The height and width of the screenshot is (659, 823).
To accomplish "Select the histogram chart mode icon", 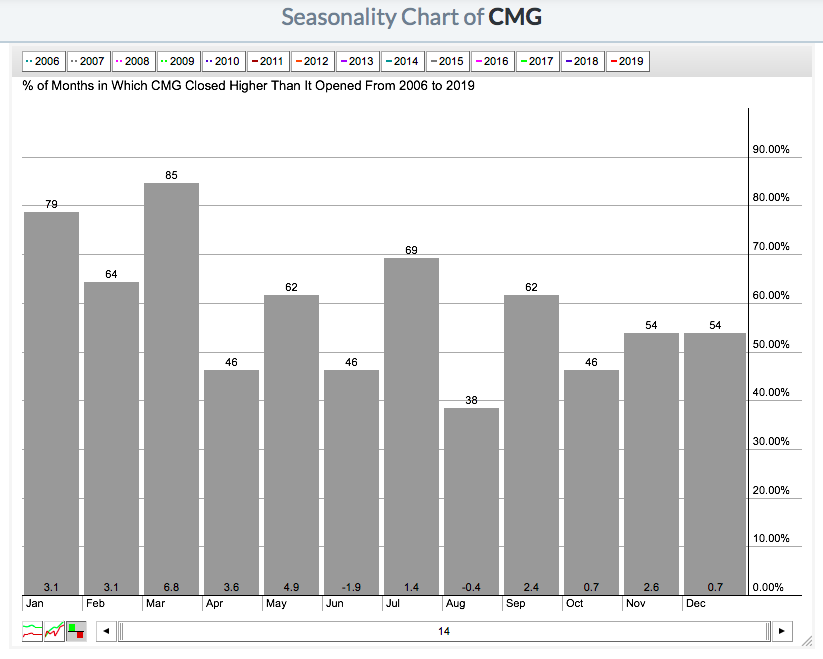I will pos(76,631).
